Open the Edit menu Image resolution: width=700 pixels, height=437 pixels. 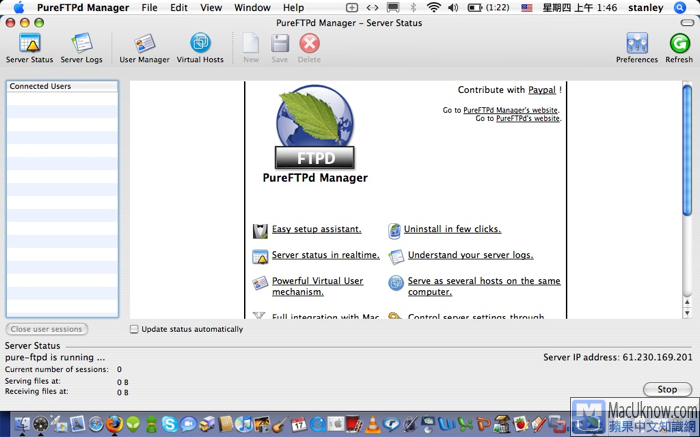click(179, 8)
